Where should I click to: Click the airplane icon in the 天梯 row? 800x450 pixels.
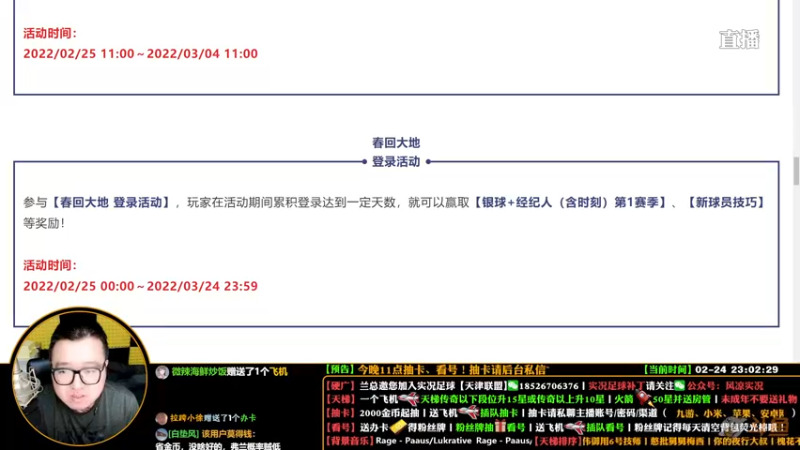pyautogui.click(x=409, y=399)
